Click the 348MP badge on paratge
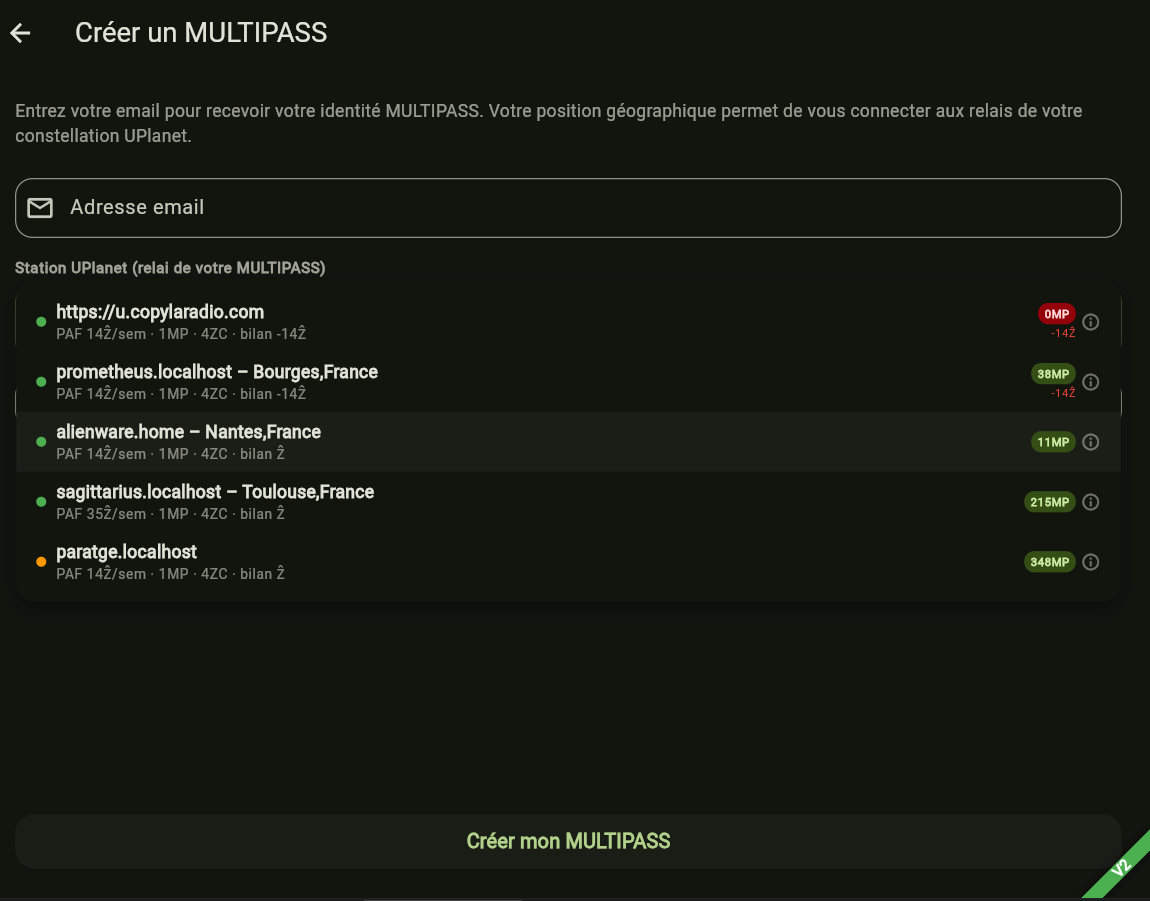The image size is (1150, 901). 1049,562
